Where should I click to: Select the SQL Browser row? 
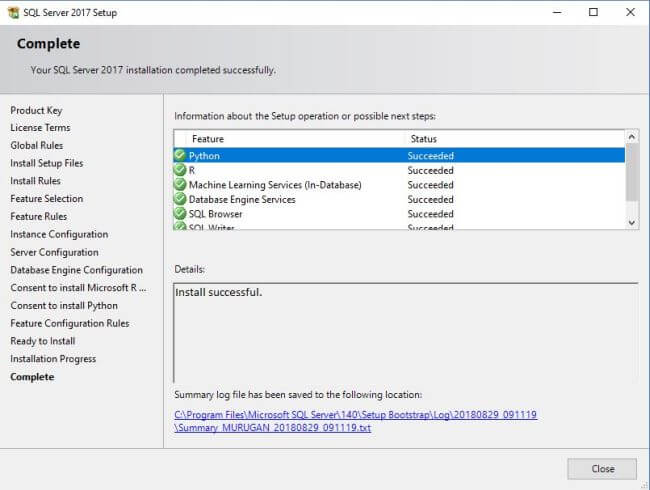399,213
